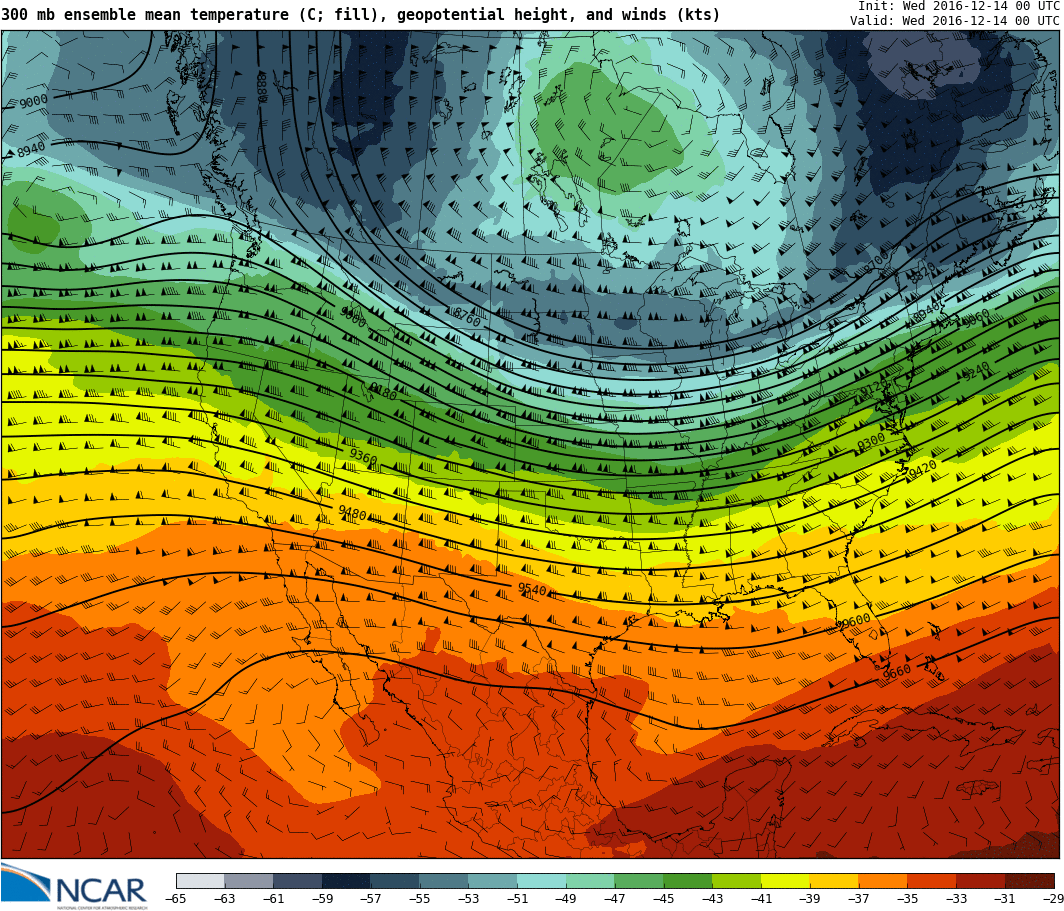Pick the gray colorbar segment from -63 to -61
This screenshot has height=911, width=1064.
click(x=249, y=881)
